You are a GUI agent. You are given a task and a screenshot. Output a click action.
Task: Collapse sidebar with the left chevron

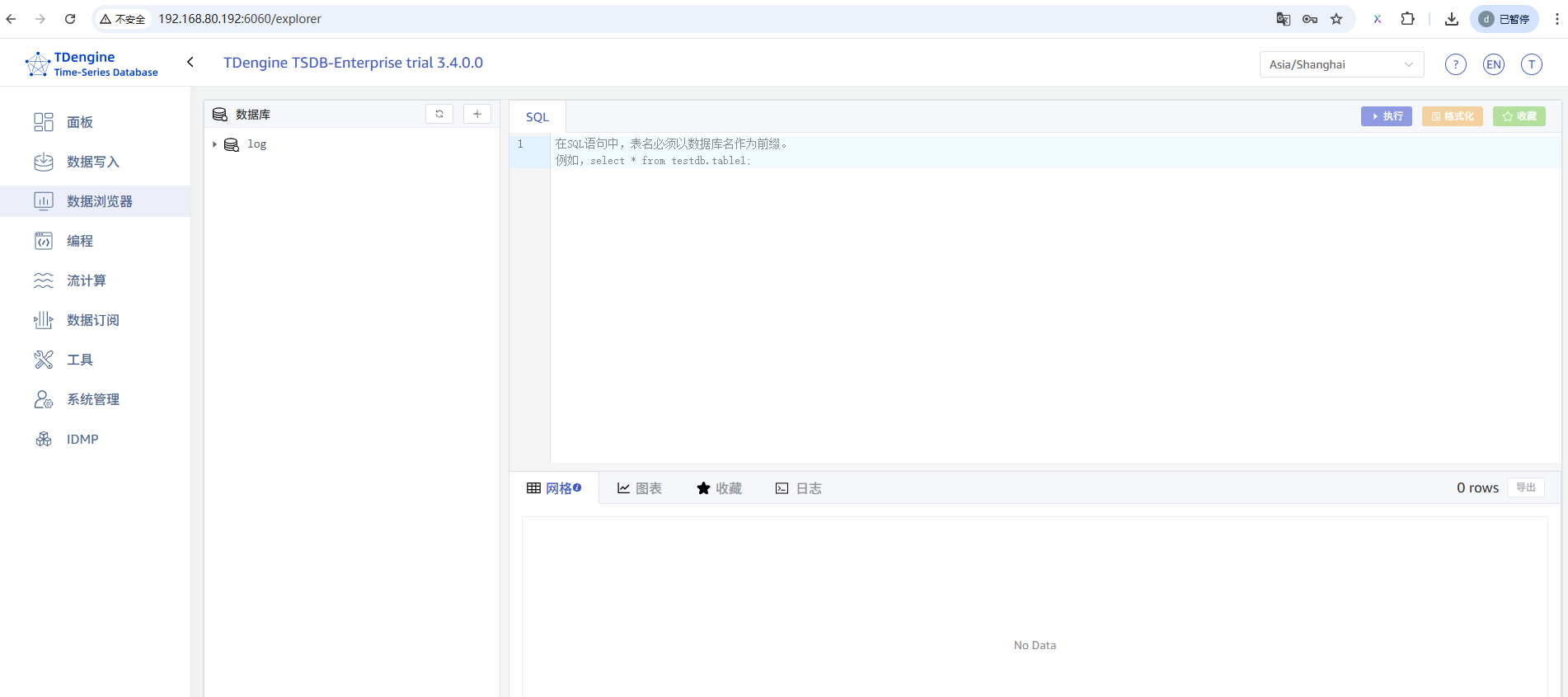pos(190,62)
